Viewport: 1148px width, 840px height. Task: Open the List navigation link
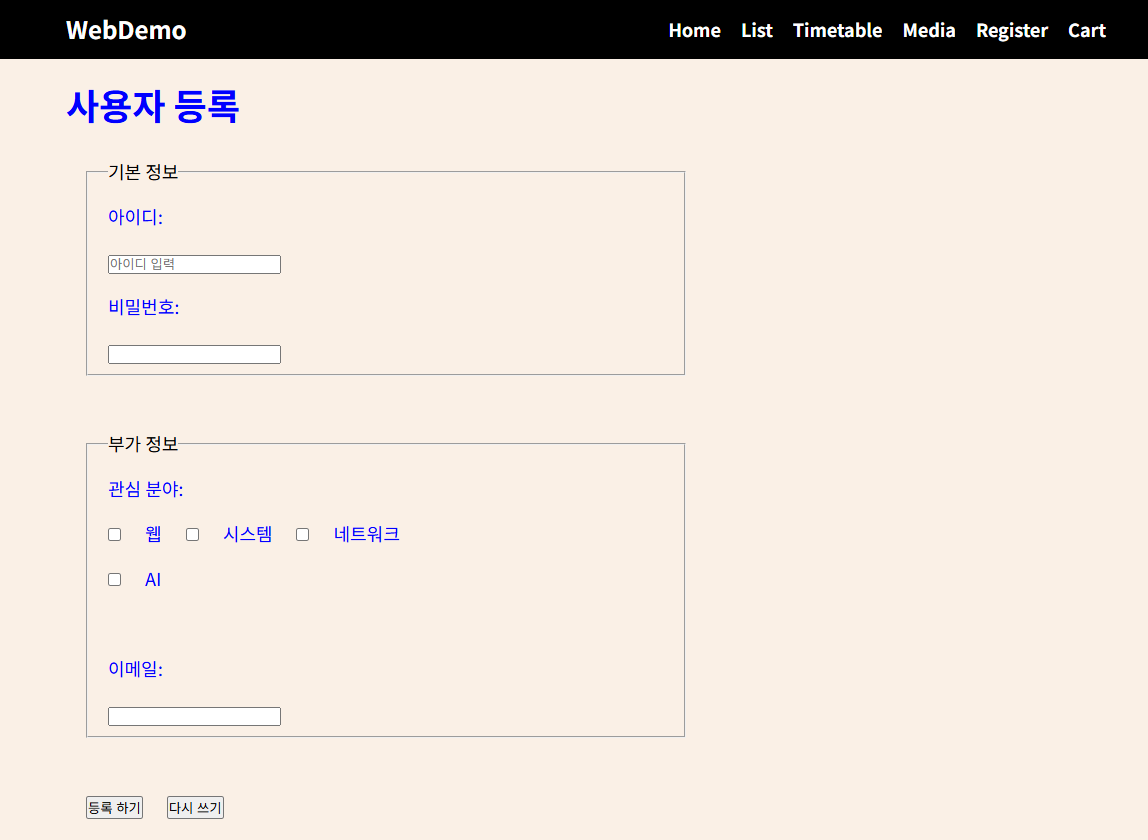pyautogui.click(x=756, y=30)
